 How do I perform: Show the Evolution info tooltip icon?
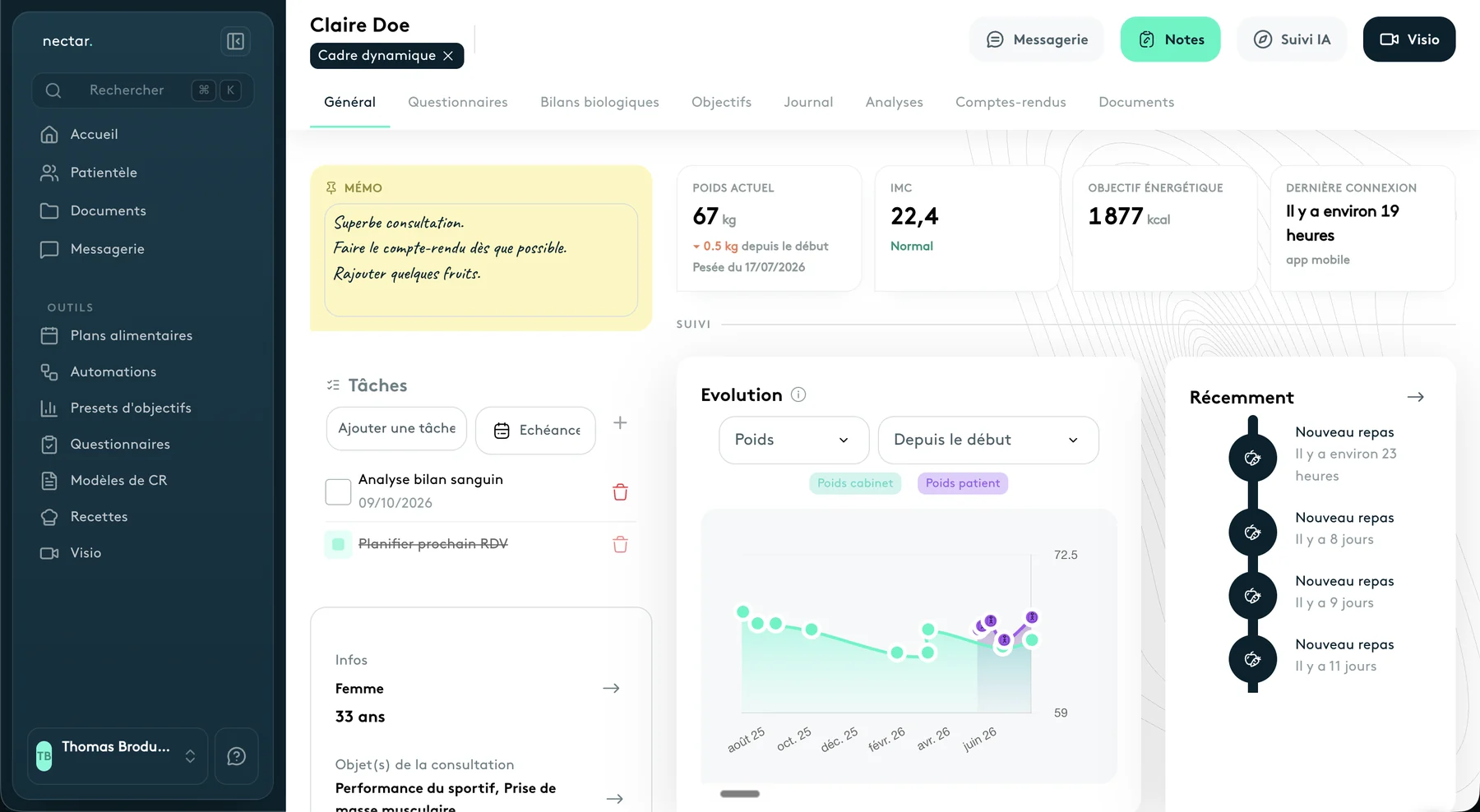[798, 394]
